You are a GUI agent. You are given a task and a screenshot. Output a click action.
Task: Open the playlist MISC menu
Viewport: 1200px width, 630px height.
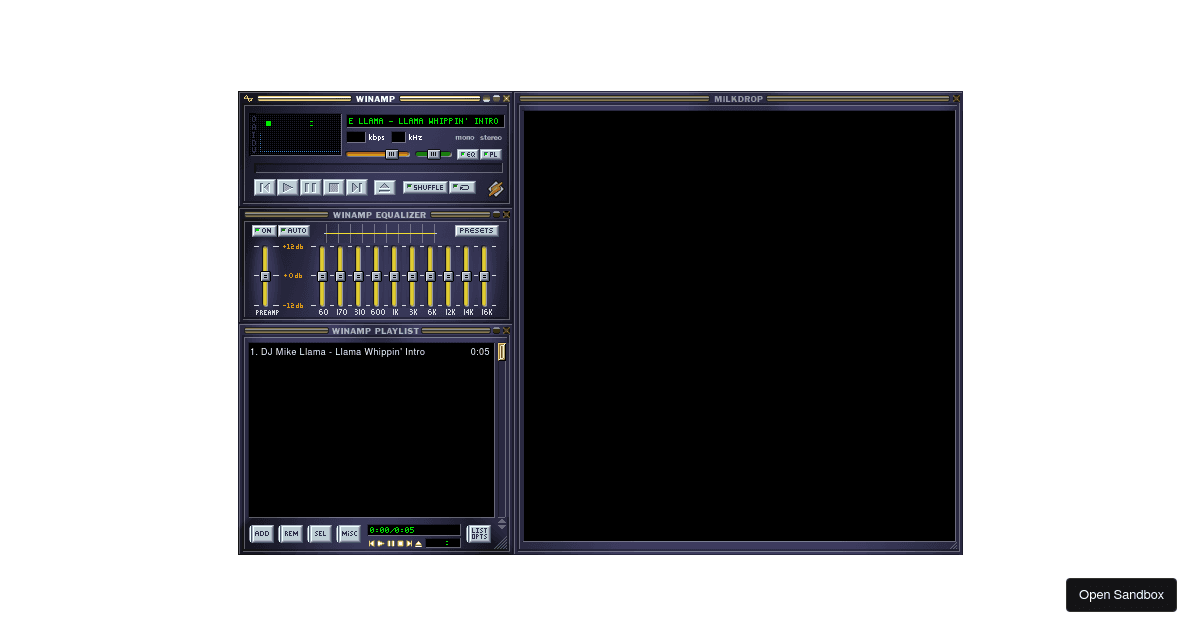tap(348, 534)
